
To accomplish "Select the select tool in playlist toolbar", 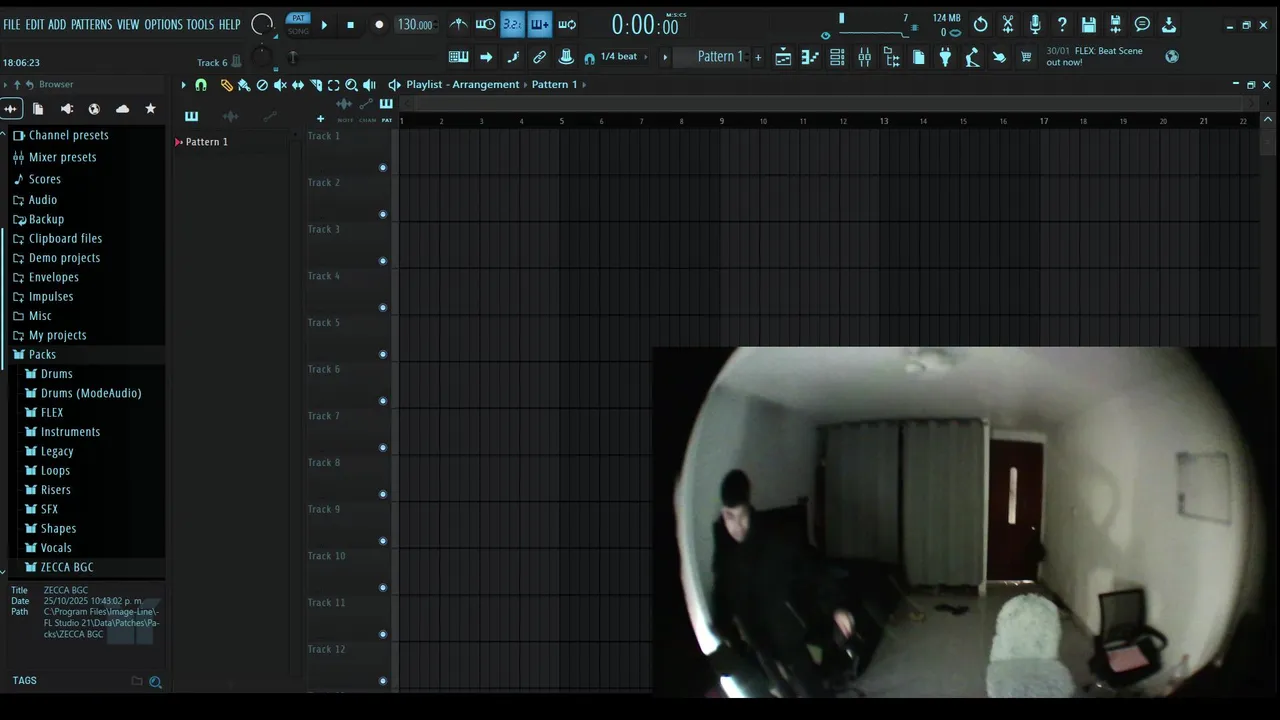I will (334, 85).
